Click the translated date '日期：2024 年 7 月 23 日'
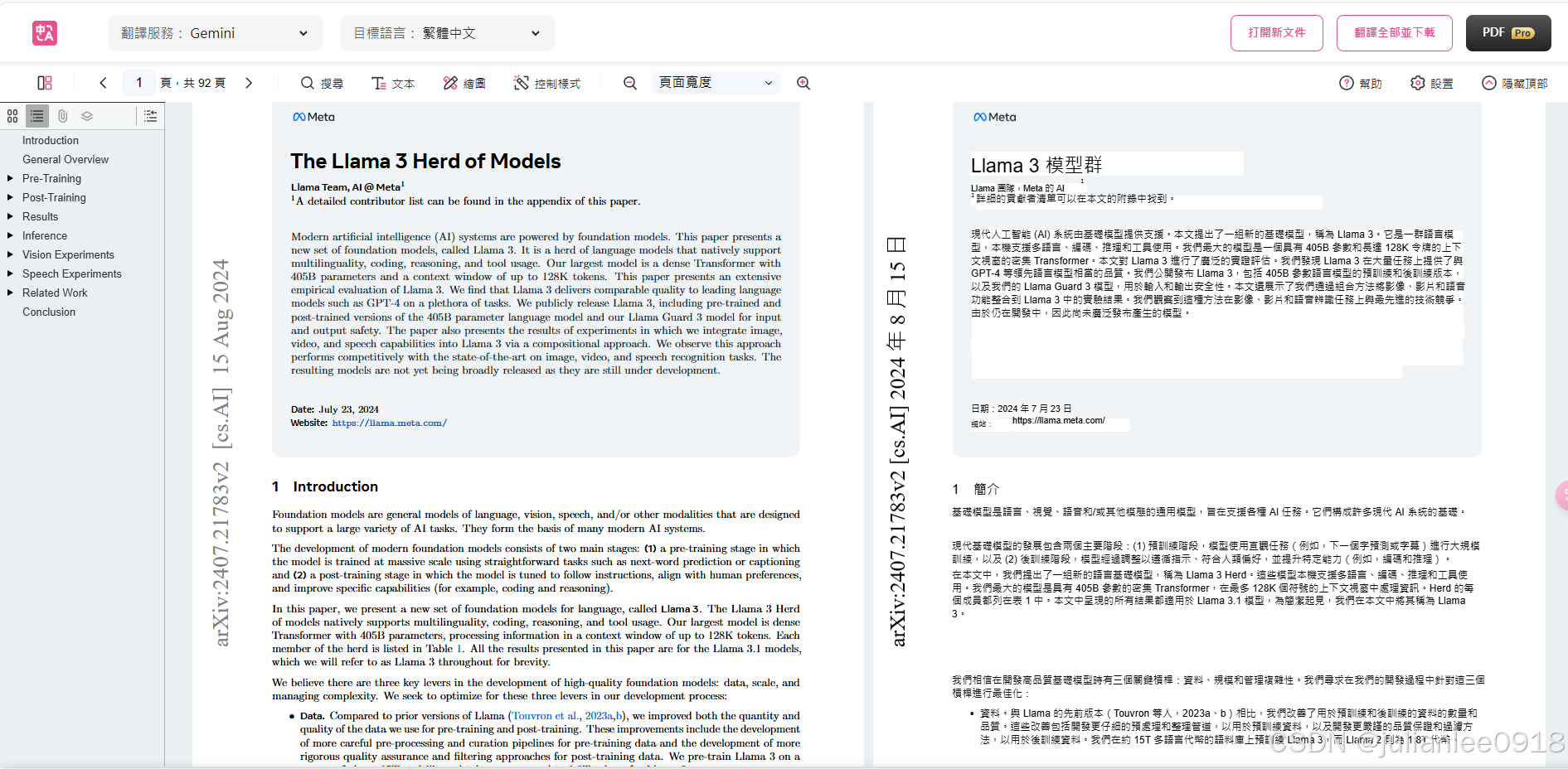Screen dimensions: 1568x769 pos(1022,409)
